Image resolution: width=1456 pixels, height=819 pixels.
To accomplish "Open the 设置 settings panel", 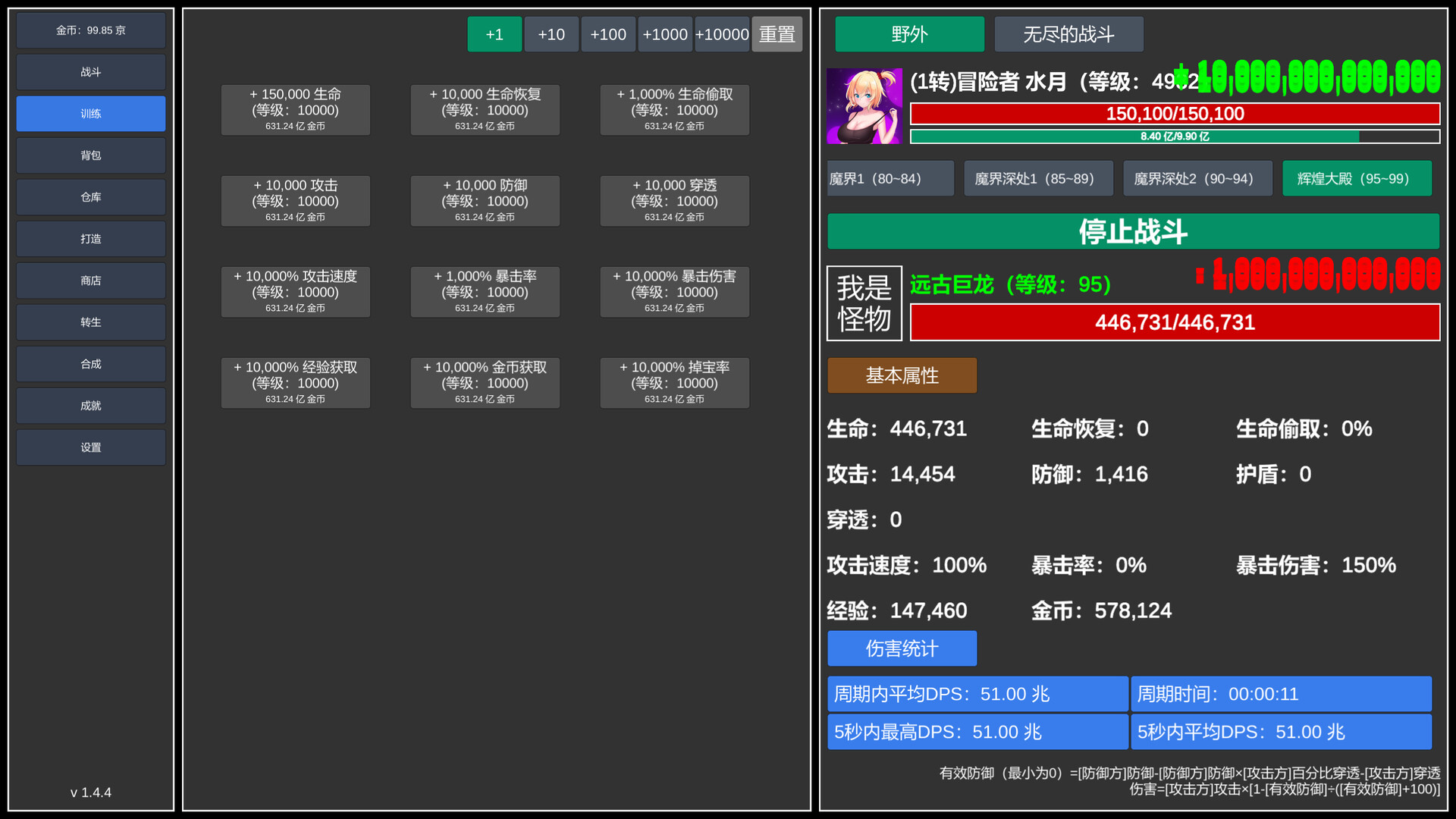I will click(x=90, y=447).
